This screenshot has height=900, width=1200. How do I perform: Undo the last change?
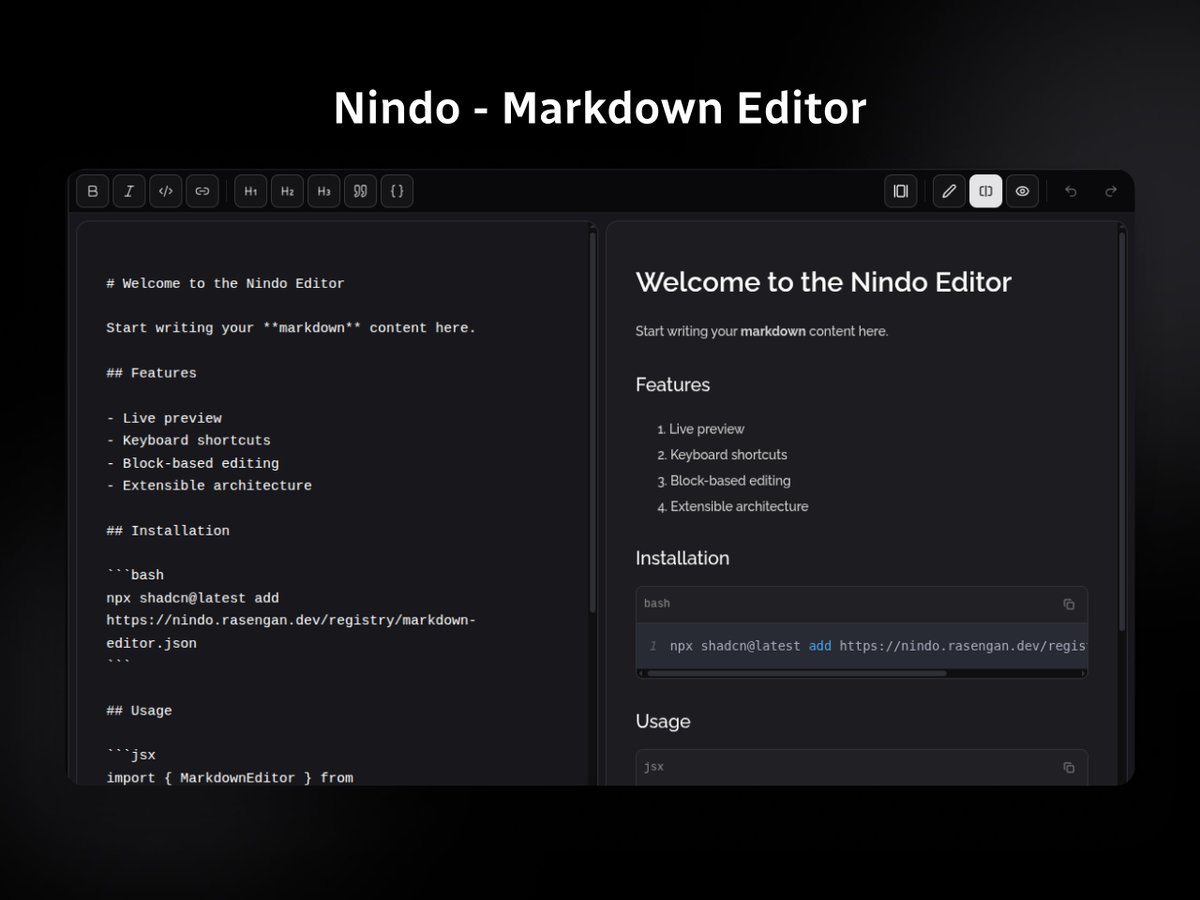pyautogui.click(x=1071, y=191)
